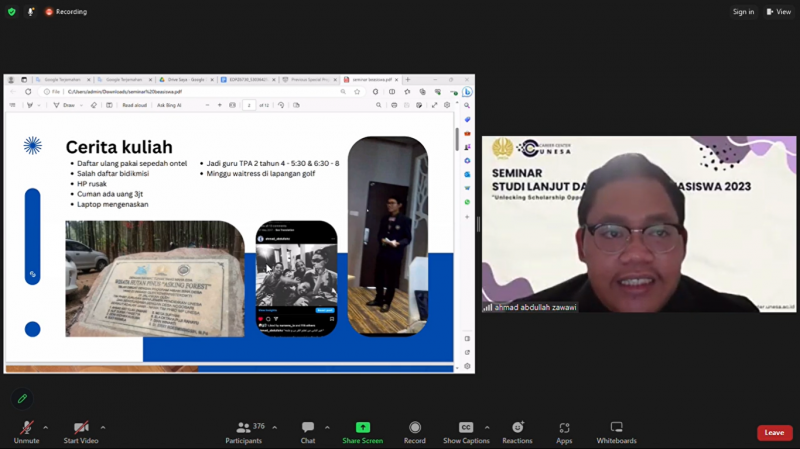Click the Sign in button

pyautogui.click(x=743, y=12)
